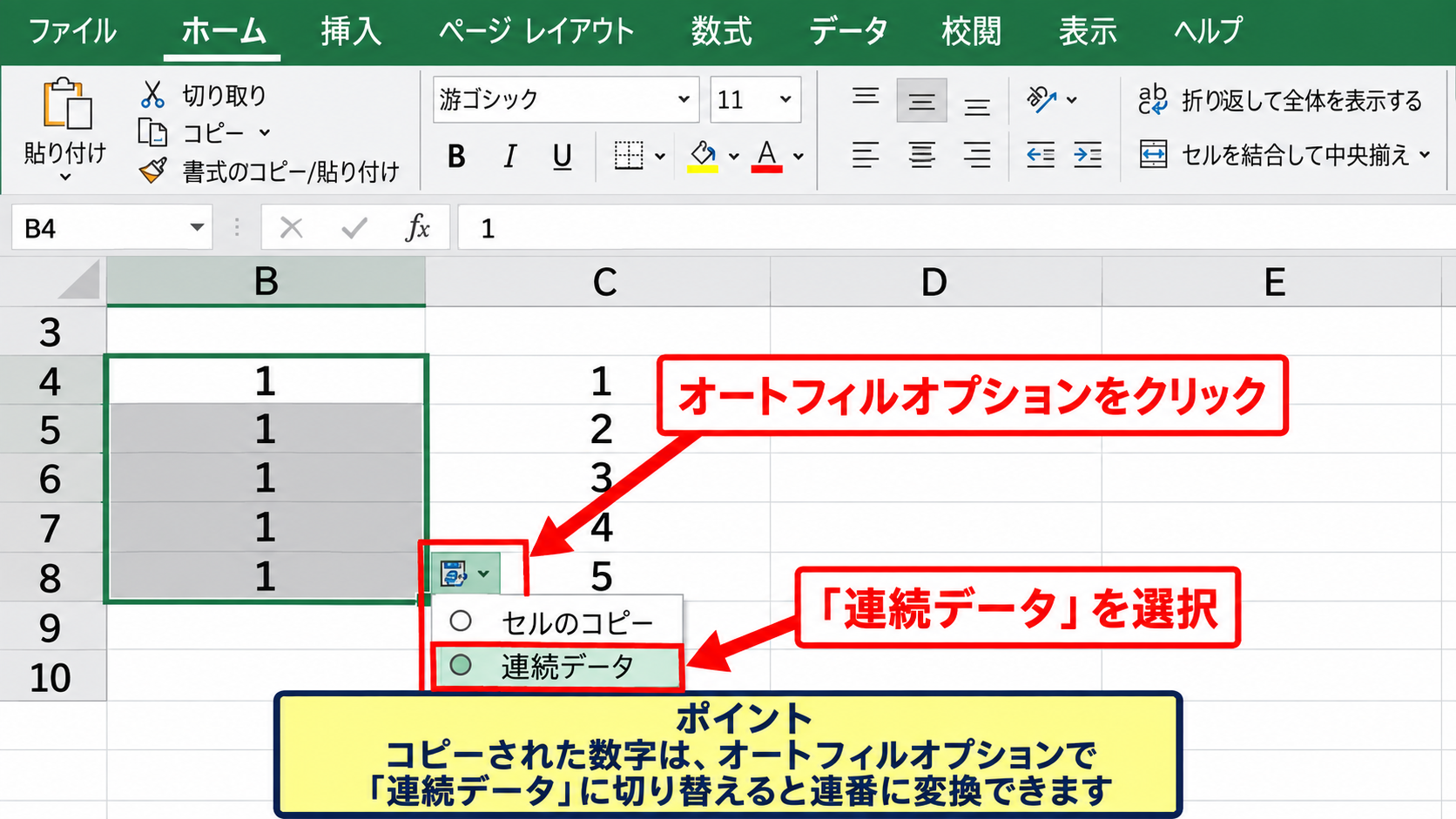Switch to the データ tab

[x=847, y=31]
